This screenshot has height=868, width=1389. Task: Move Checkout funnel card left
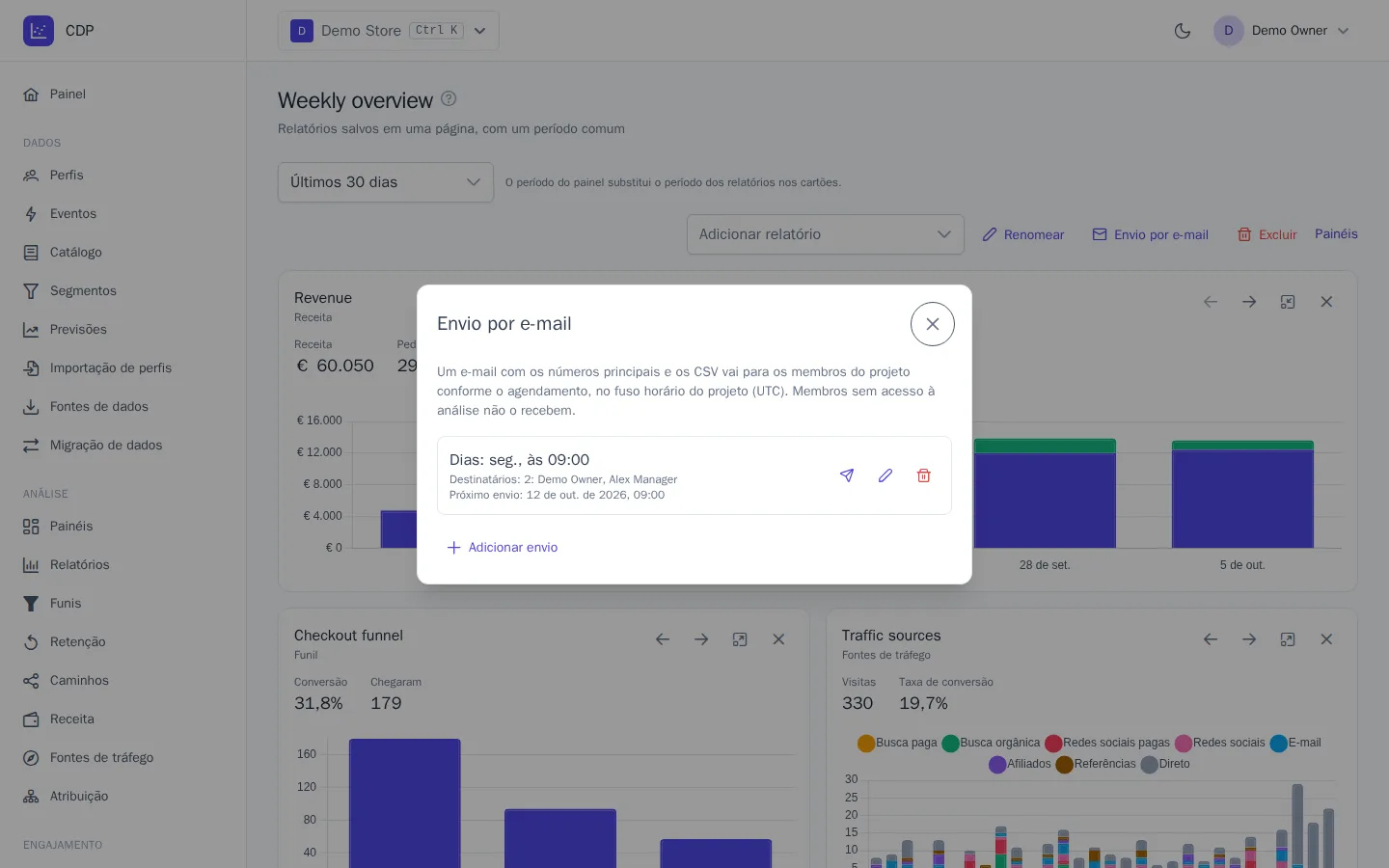click(x=663, y=639)
